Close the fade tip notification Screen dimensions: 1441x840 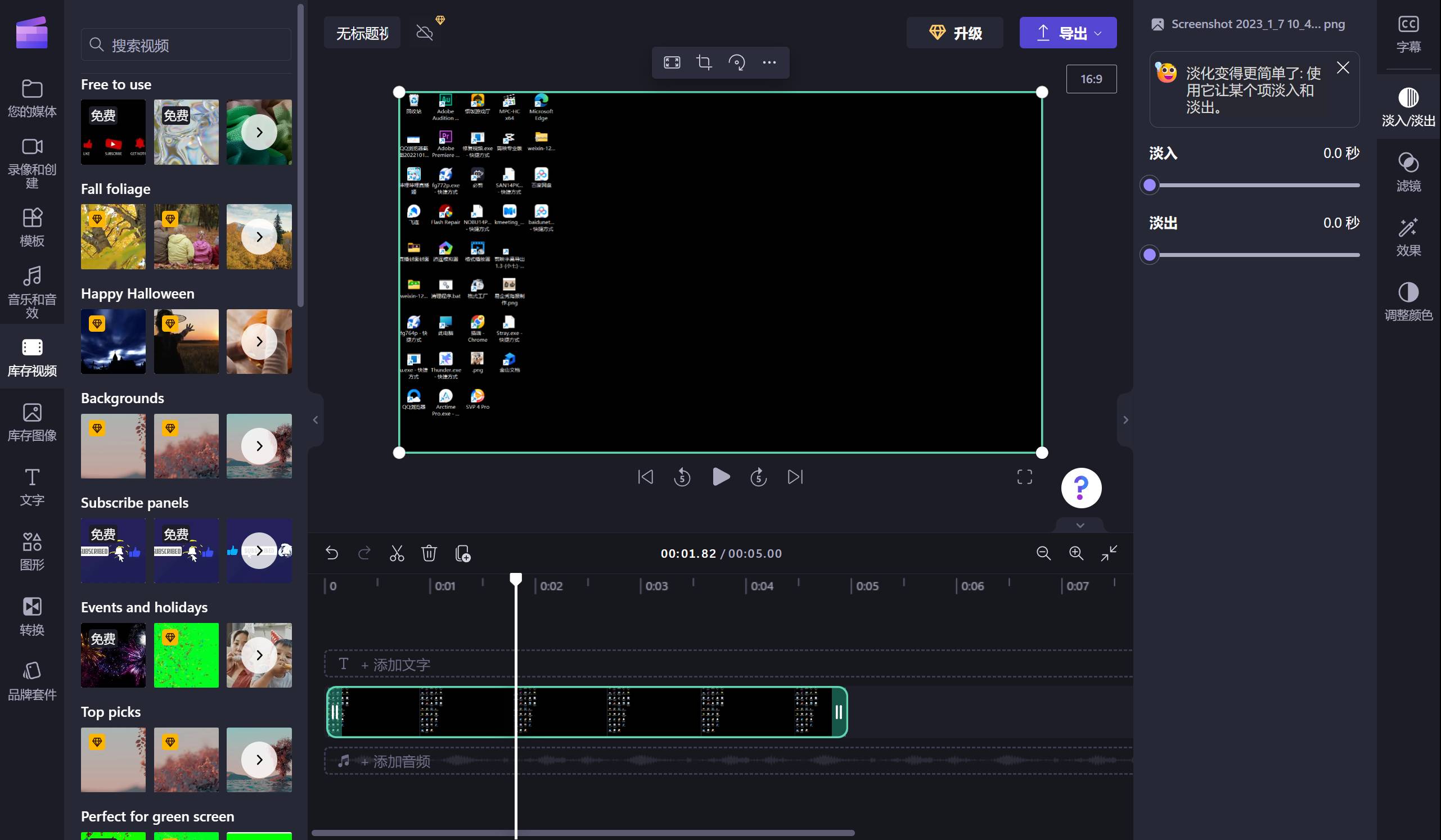click(x=1343, y=67)
